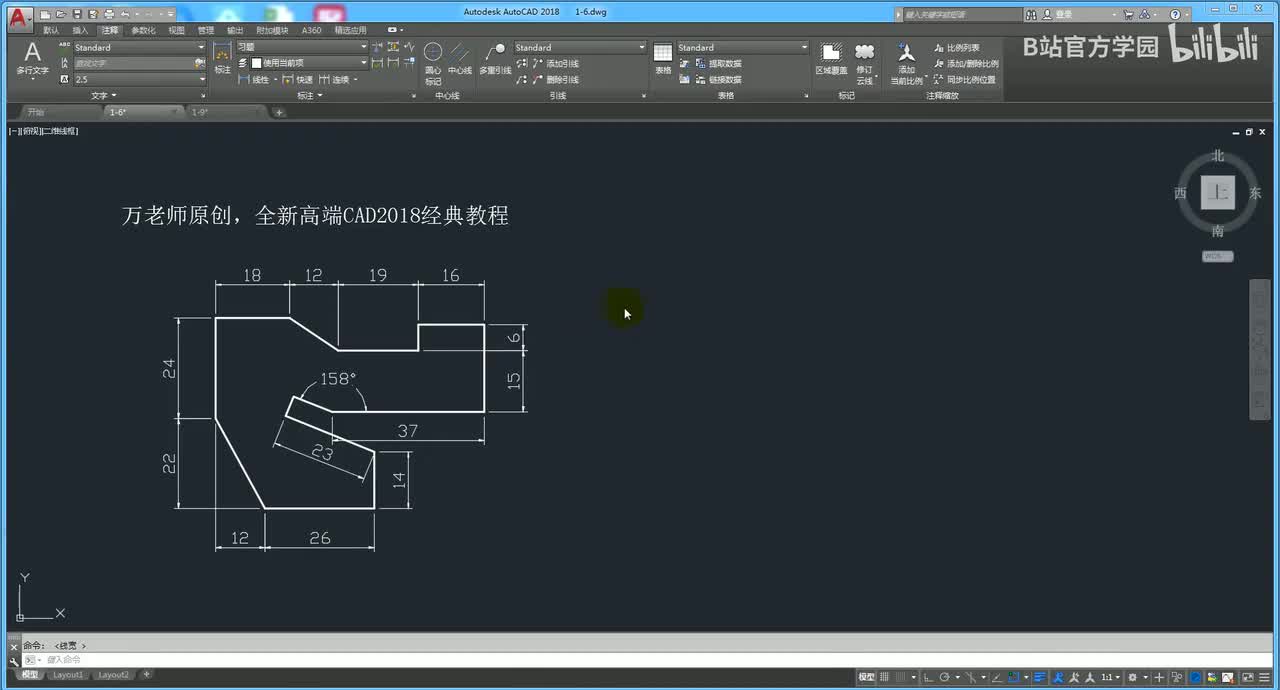The height and width of the screenshot is (690, 1280).
Task: Click the New file quick access icon
Action: click(46, 14)
